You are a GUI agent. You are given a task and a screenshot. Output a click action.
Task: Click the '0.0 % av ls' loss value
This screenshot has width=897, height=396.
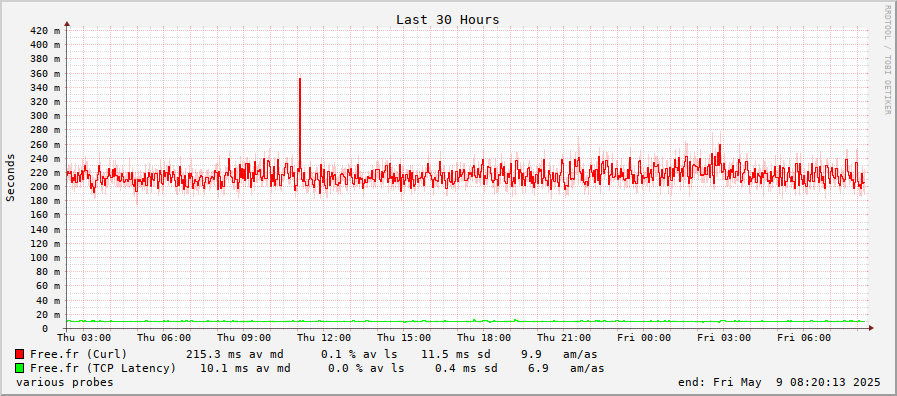click(366, 369)
